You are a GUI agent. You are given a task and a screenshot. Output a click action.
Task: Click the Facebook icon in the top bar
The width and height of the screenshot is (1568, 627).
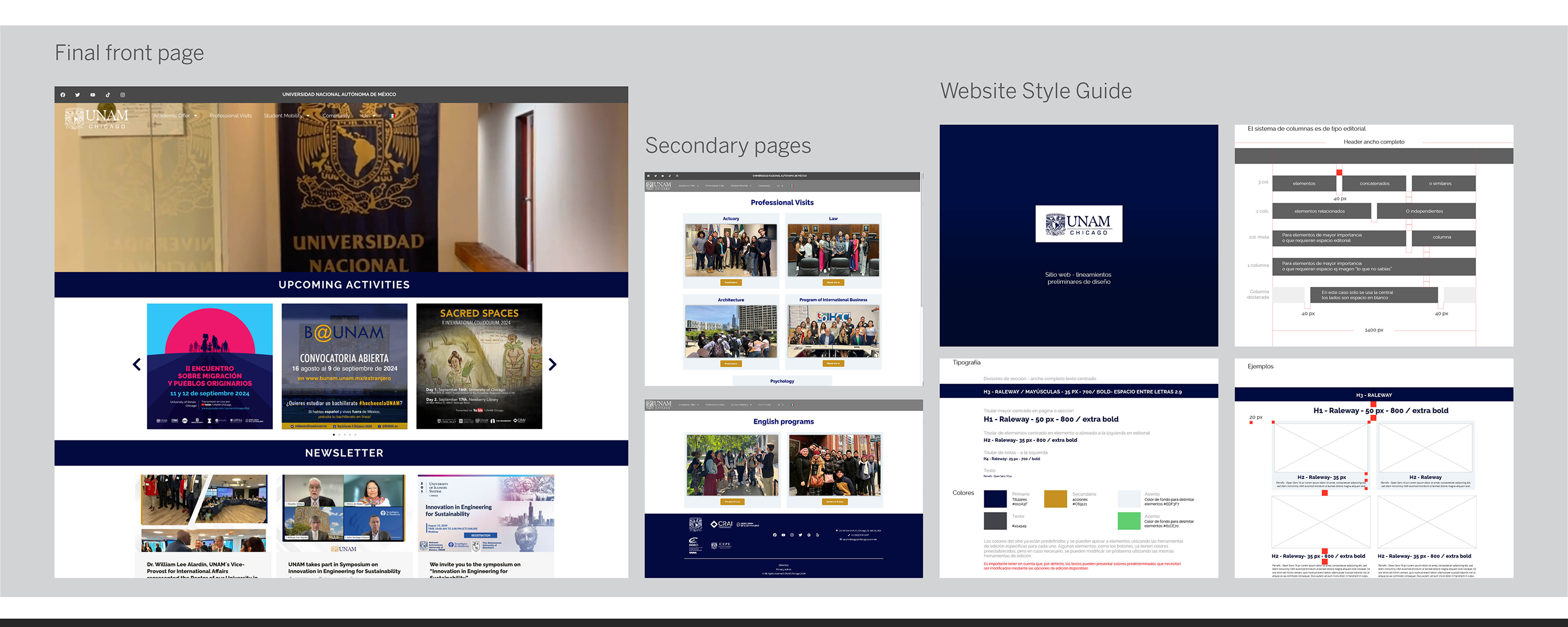(63, 95)
